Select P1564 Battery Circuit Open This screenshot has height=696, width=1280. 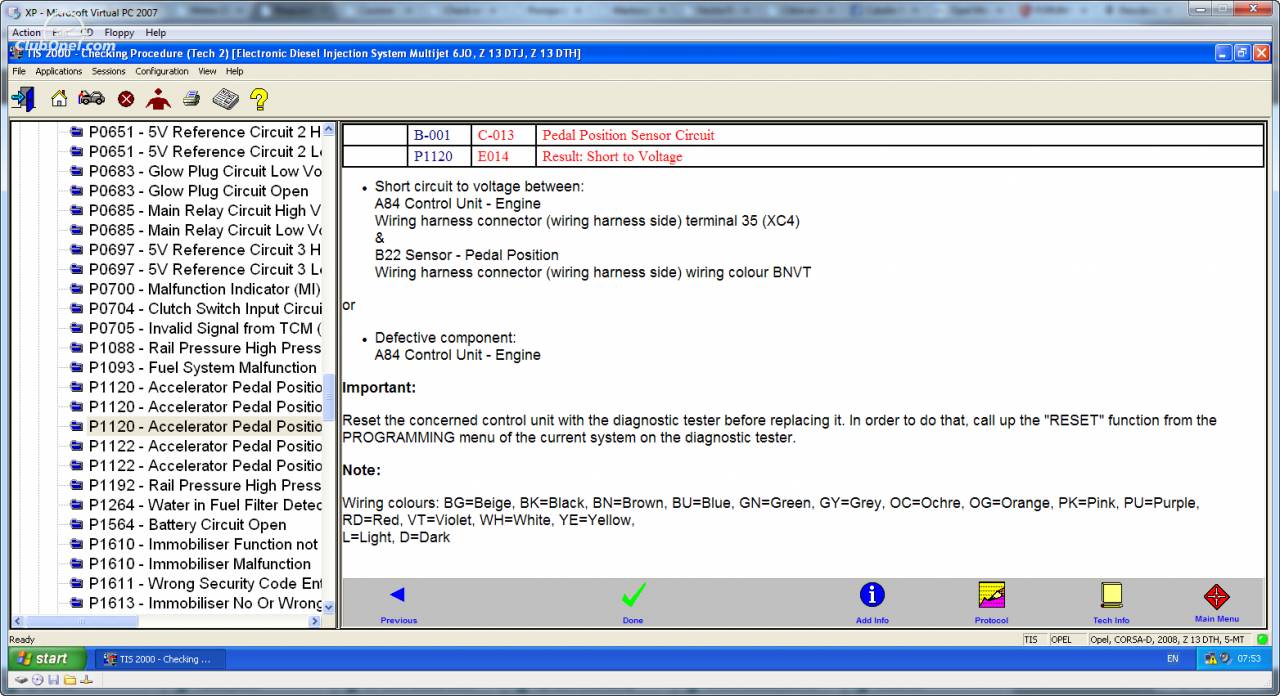178,525
